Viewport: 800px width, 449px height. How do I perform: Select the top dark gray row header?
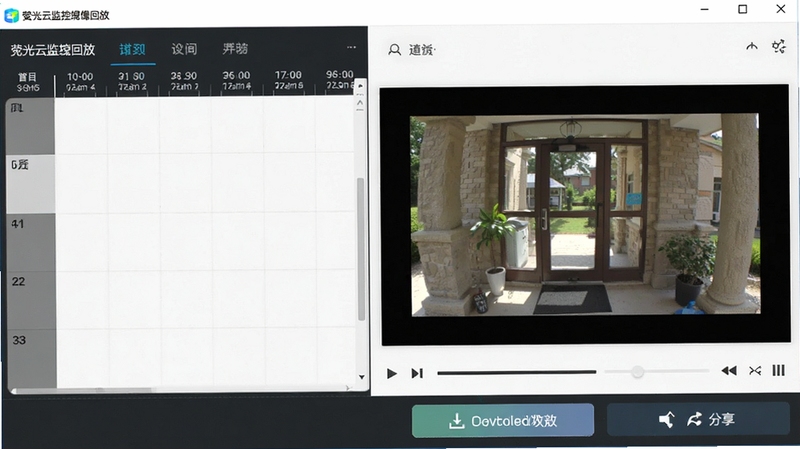pyautogui.click(x=31, y=126)
